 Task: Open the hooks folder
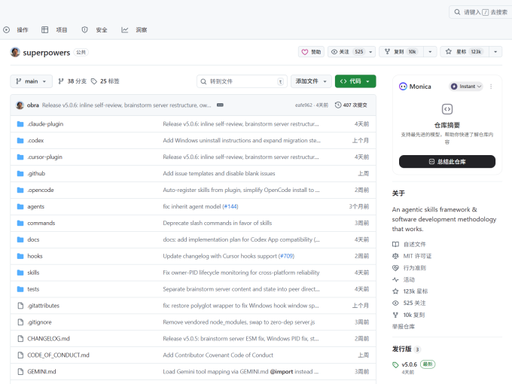[x=35, y=256]
